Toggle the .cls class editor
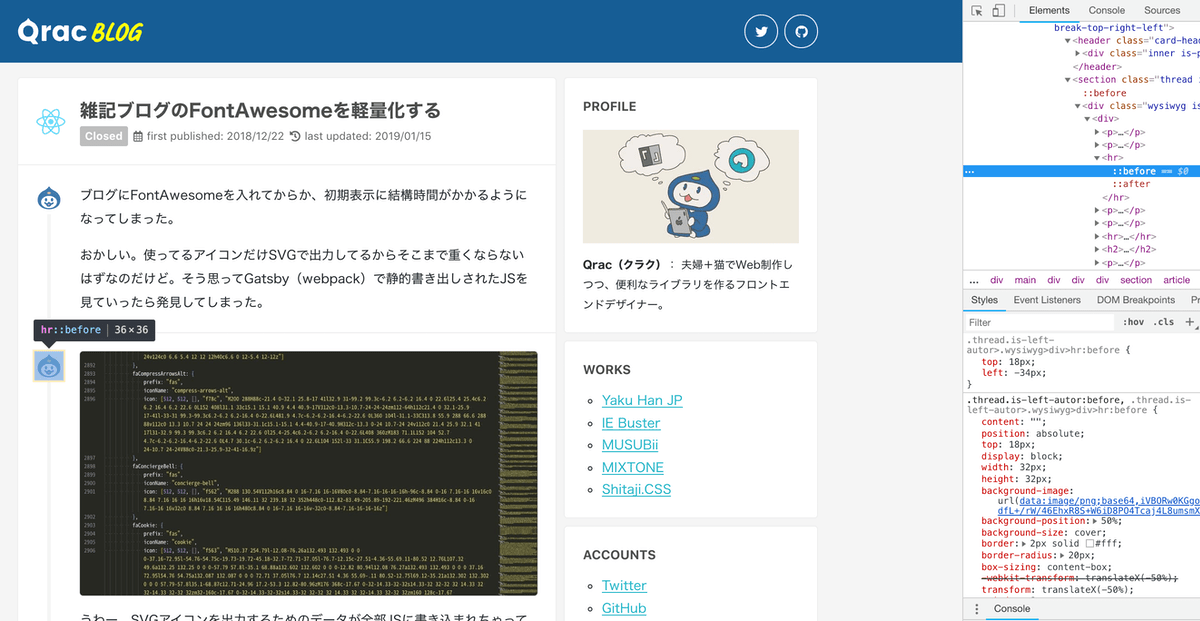The height and width of the screenshot is (621, 1200). [1164, 321]
